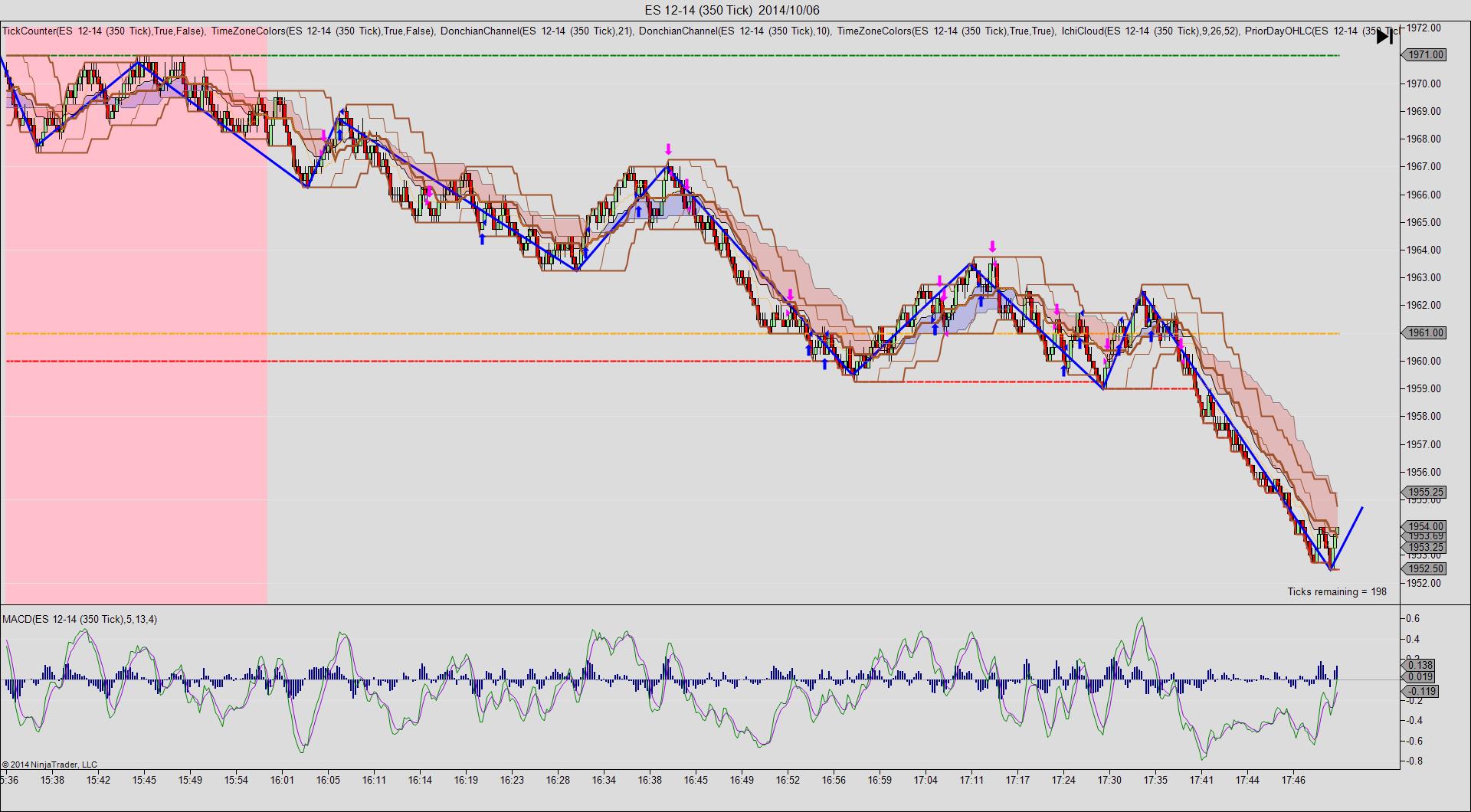The width and height of the screenshot is (1471, 812).
Task: Select the 1961.00 price marker
Action: pyautogui.click(x=1424, y=333)
